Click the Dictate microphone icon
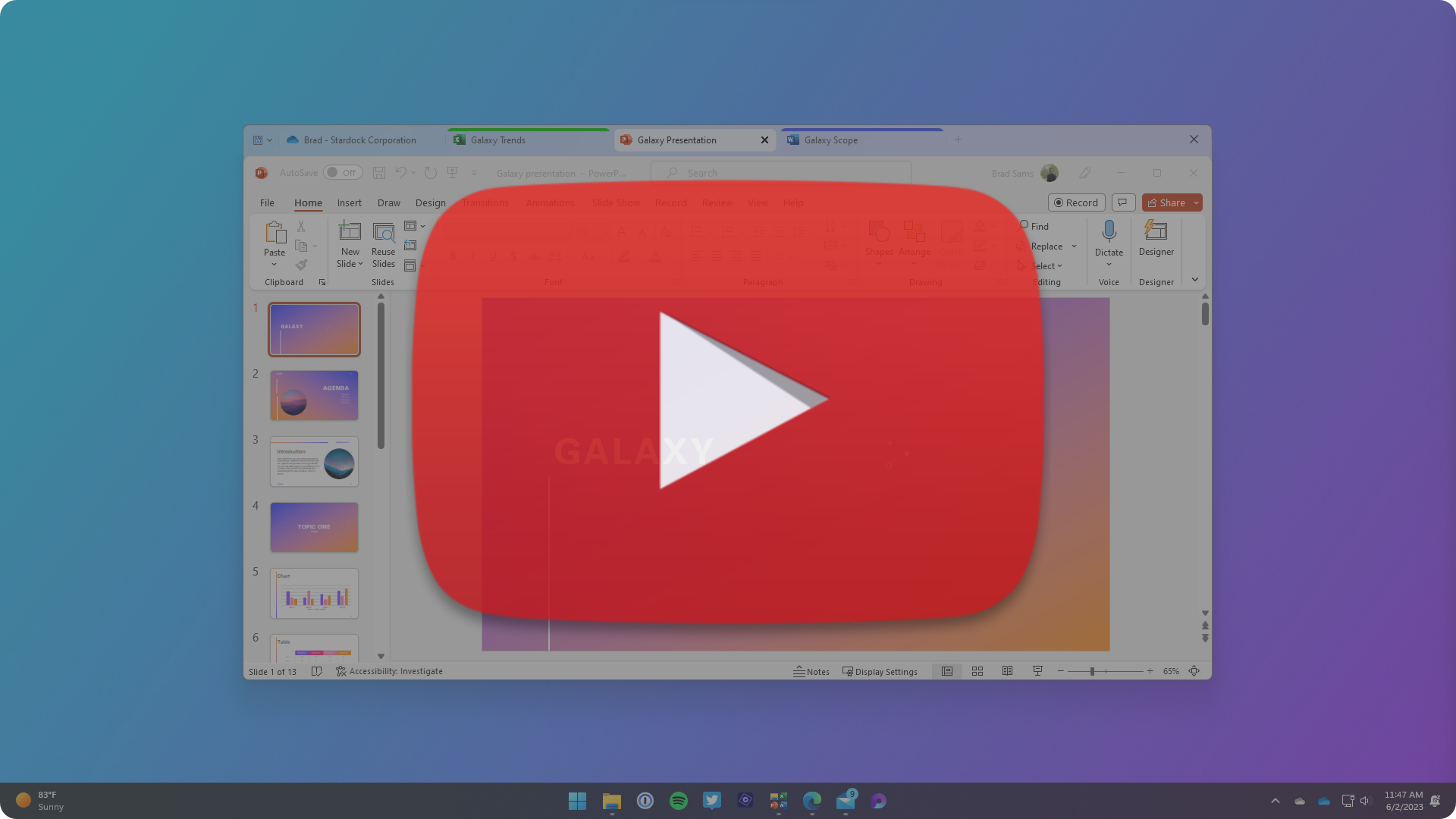The height and width of the screenshot is (819, 1456). tap(1109, 231)
